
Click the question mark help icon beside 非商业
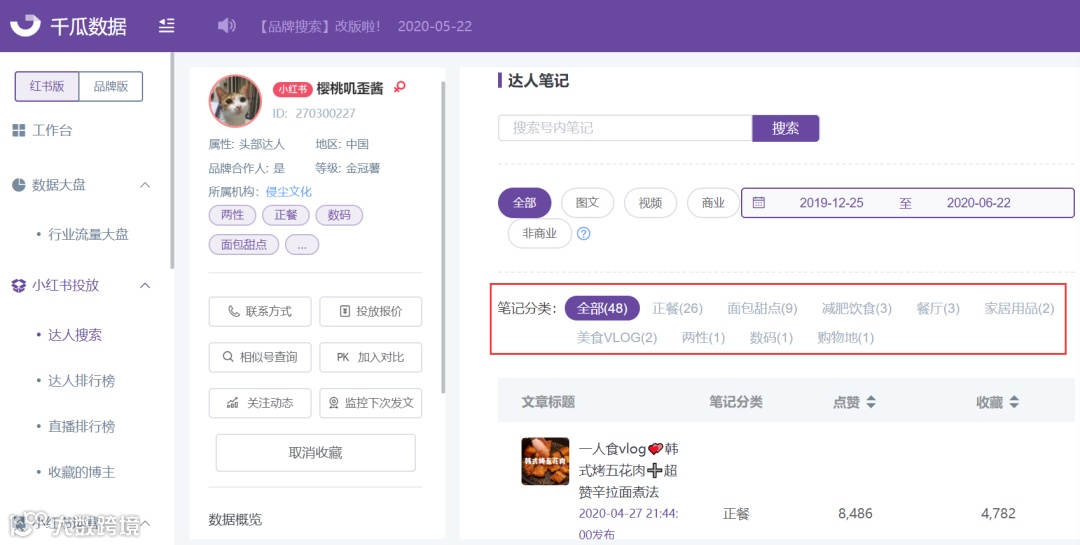(583, 234)
